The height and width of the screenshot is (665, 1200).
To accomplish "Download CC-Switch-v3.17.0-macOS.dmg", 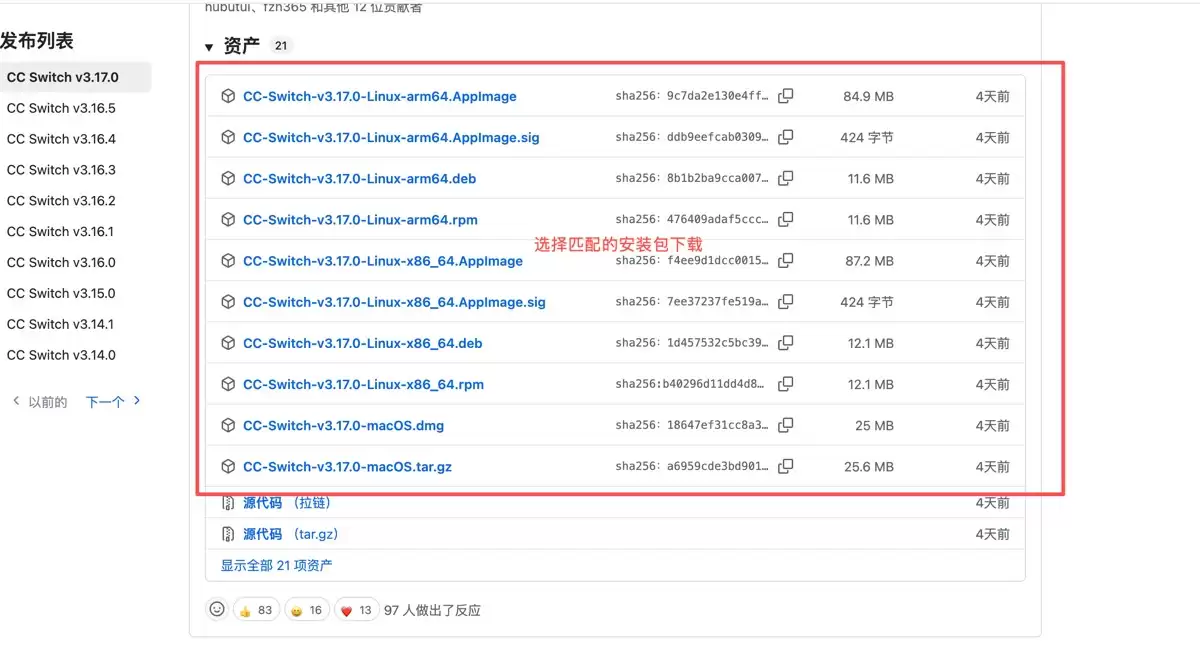I will click(x=344, y=425).
